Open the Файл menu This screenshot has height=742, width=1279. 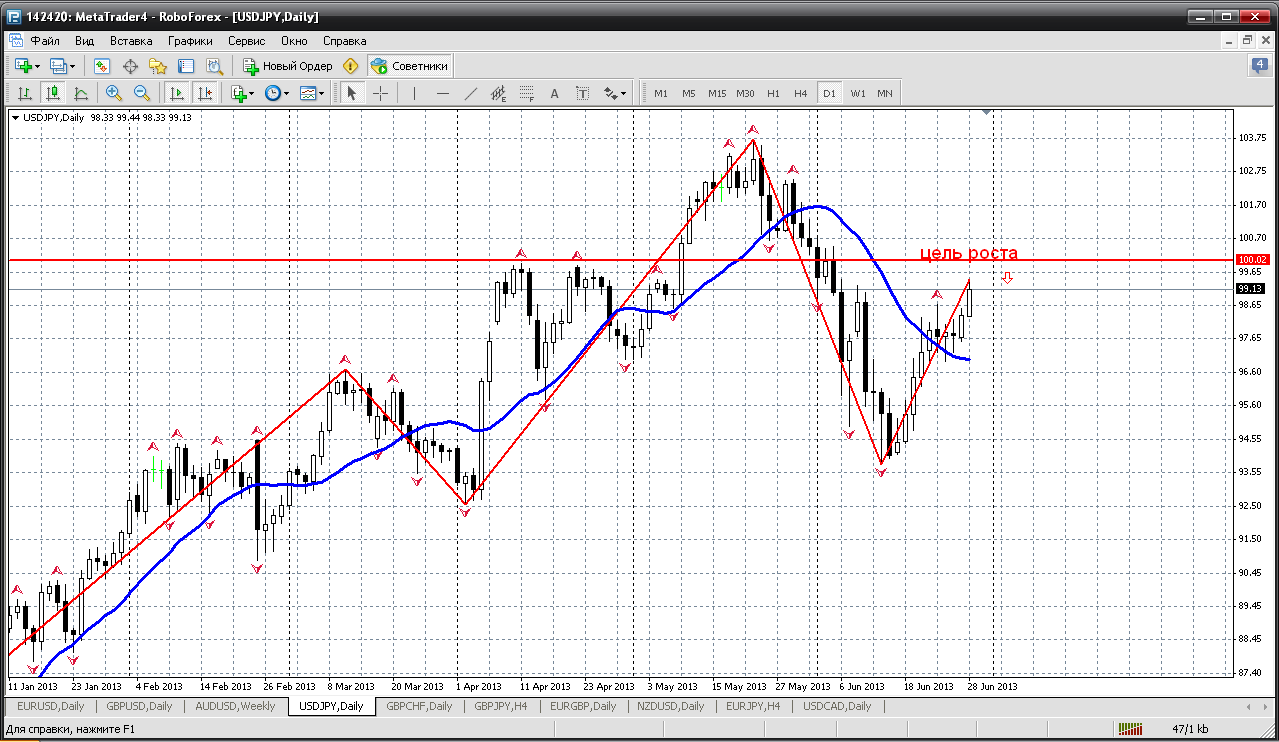coord(45,41)
